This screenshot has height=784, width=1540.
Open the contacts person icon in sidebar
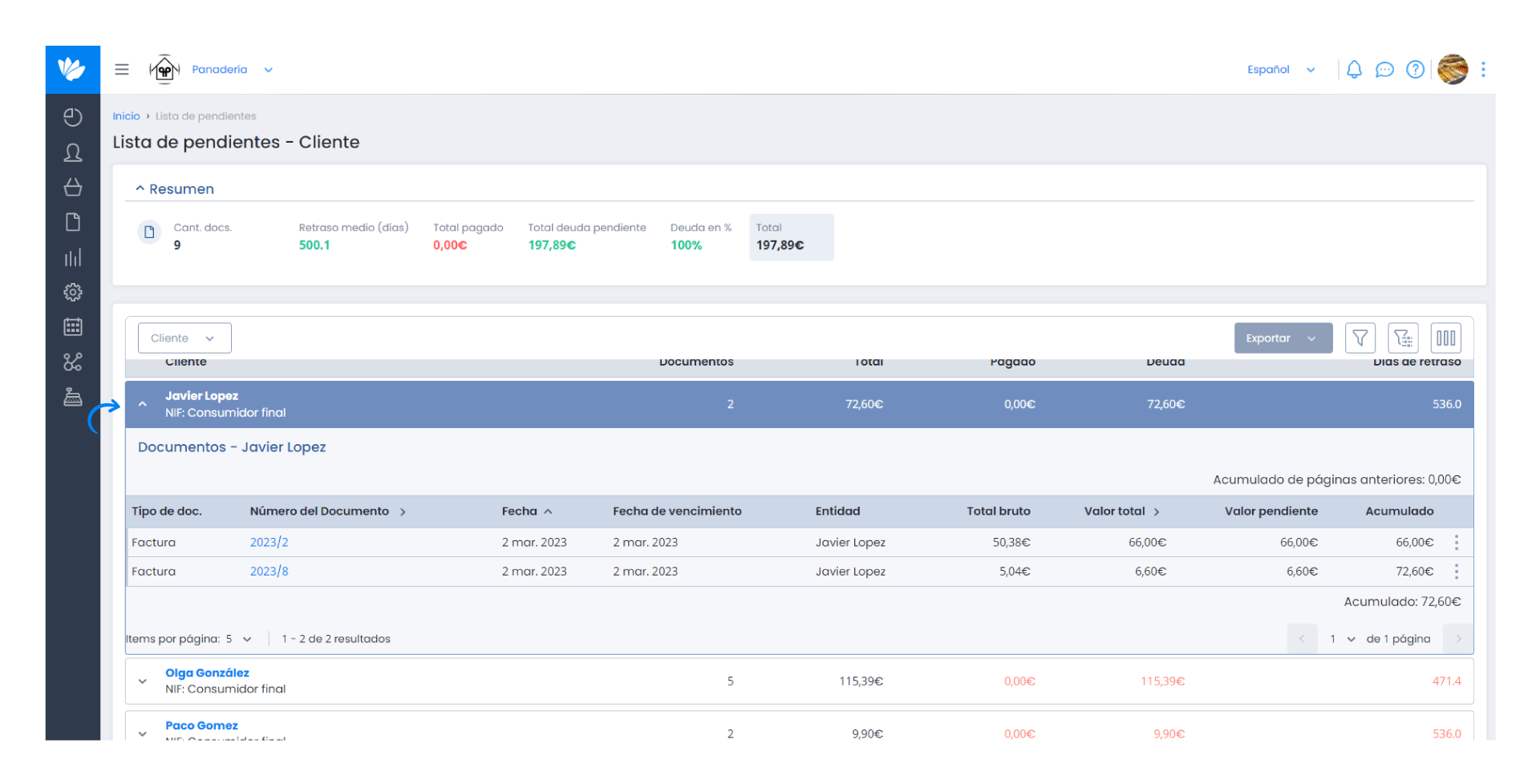click(73, 152)
